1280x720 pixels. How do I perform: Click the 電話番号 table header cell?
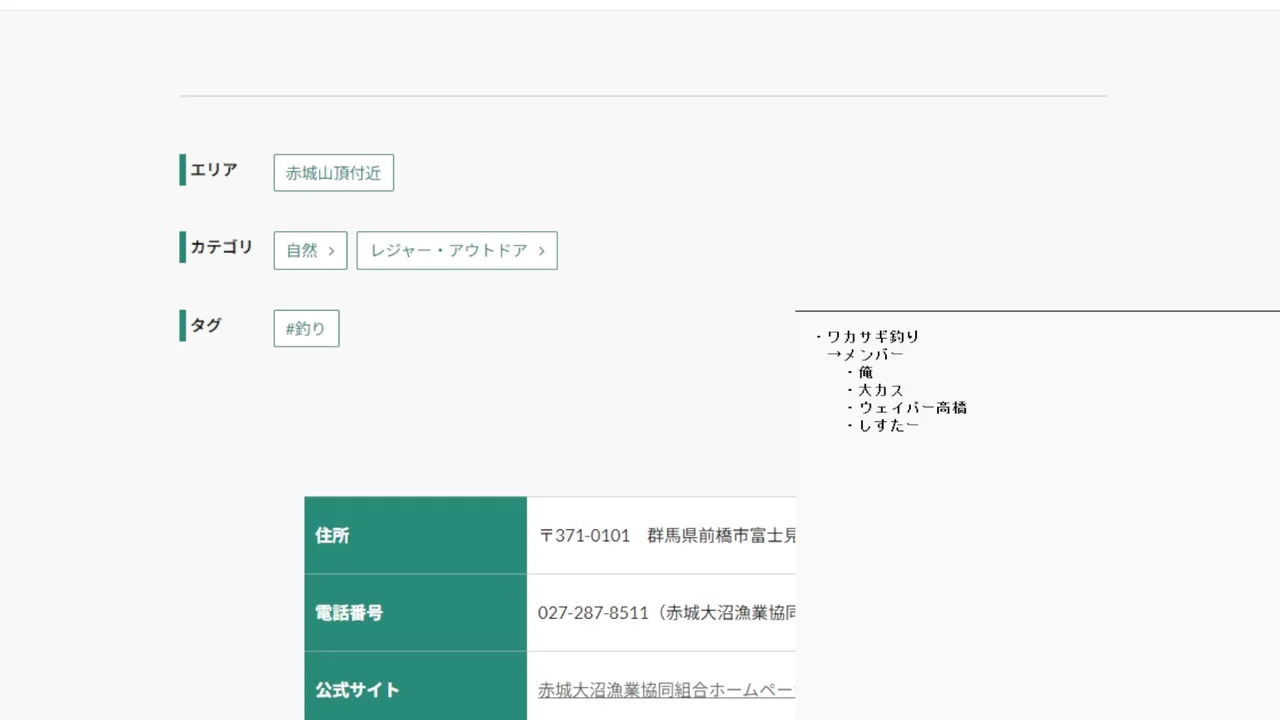point(415,613)
